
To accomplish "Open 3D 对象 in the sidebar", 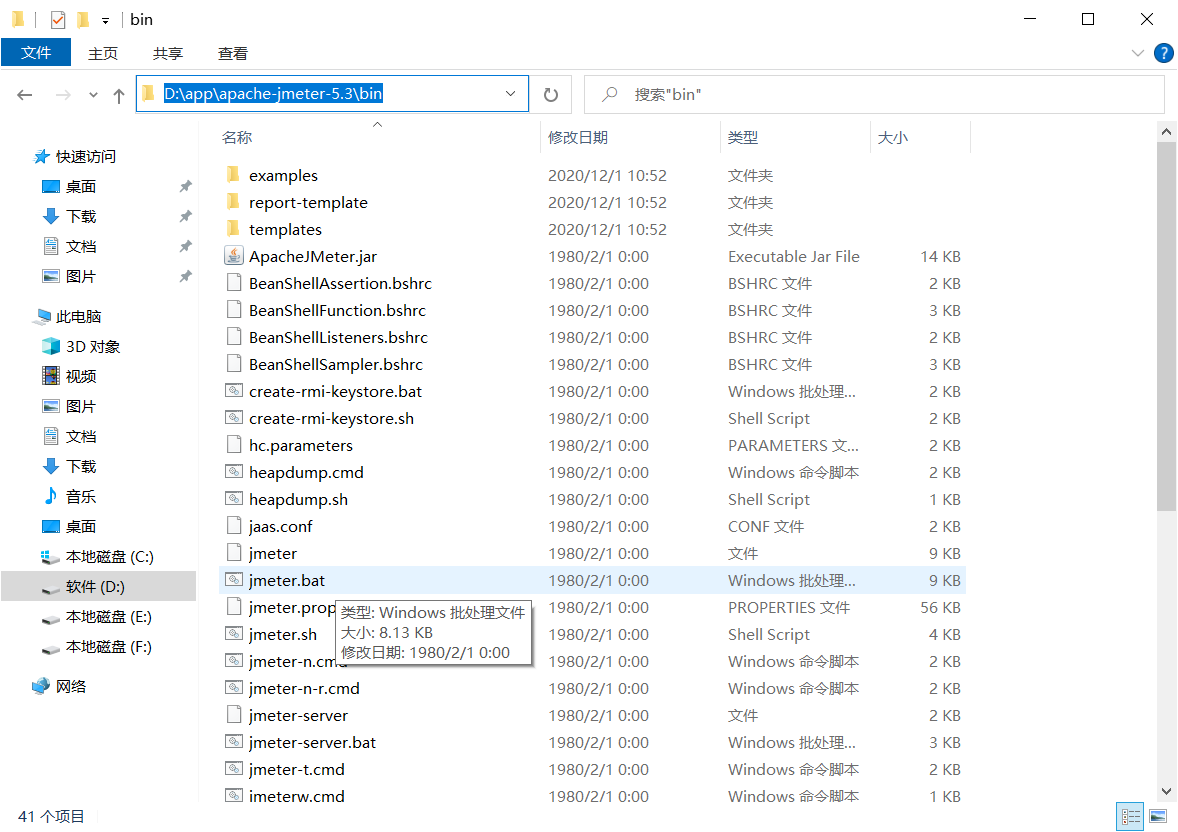I will coord(81,346).
